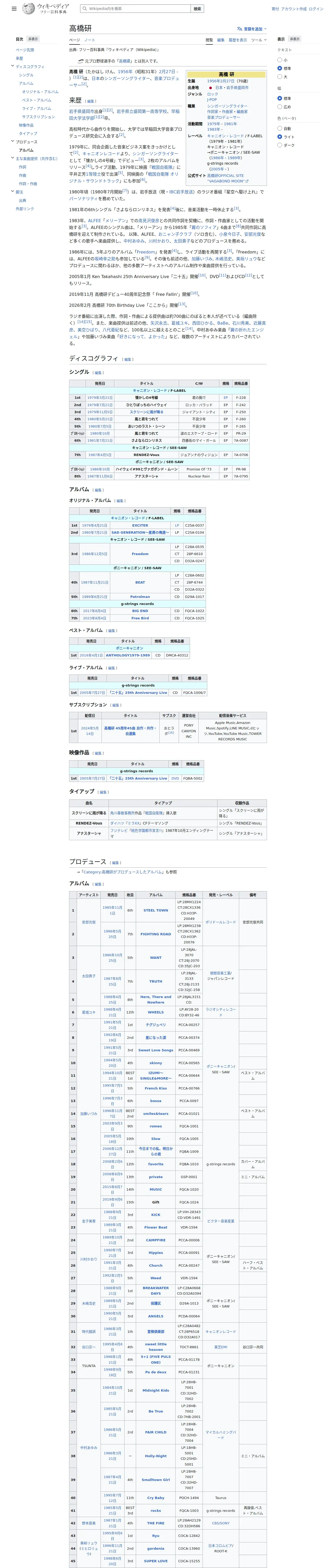This screenshot has height=1568, width=336.
Task: Go to 外部リンク in the contents sidebar
Action: pyautogui.click(x=25, y=209)
